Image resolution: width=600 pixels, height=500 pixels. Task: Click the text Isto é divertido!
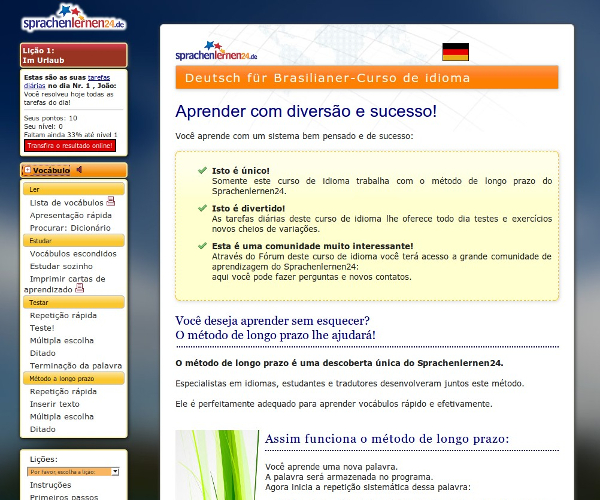(x=248, y=208)
